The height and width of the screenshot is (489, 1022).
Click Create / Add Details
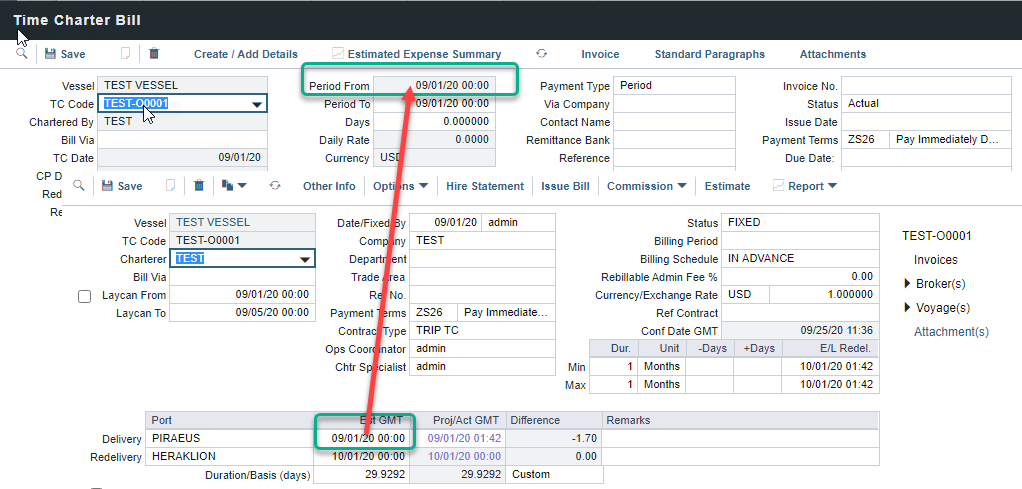pos(245,54)
